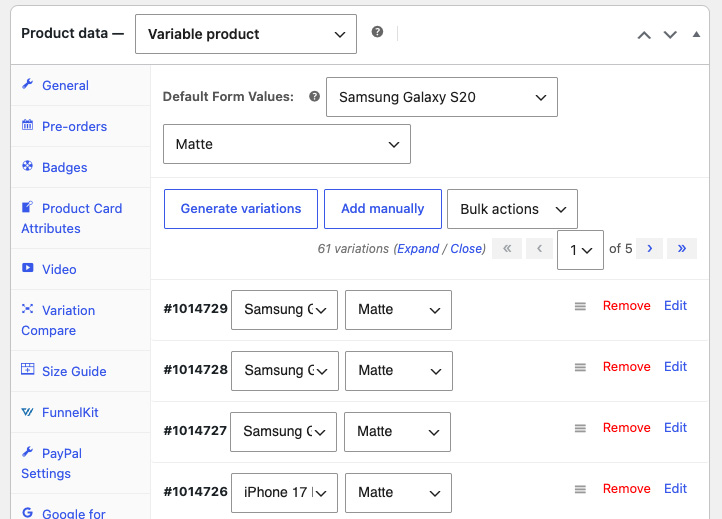
Task: Edit variation #1014729
Action: (x=675, y=306)
